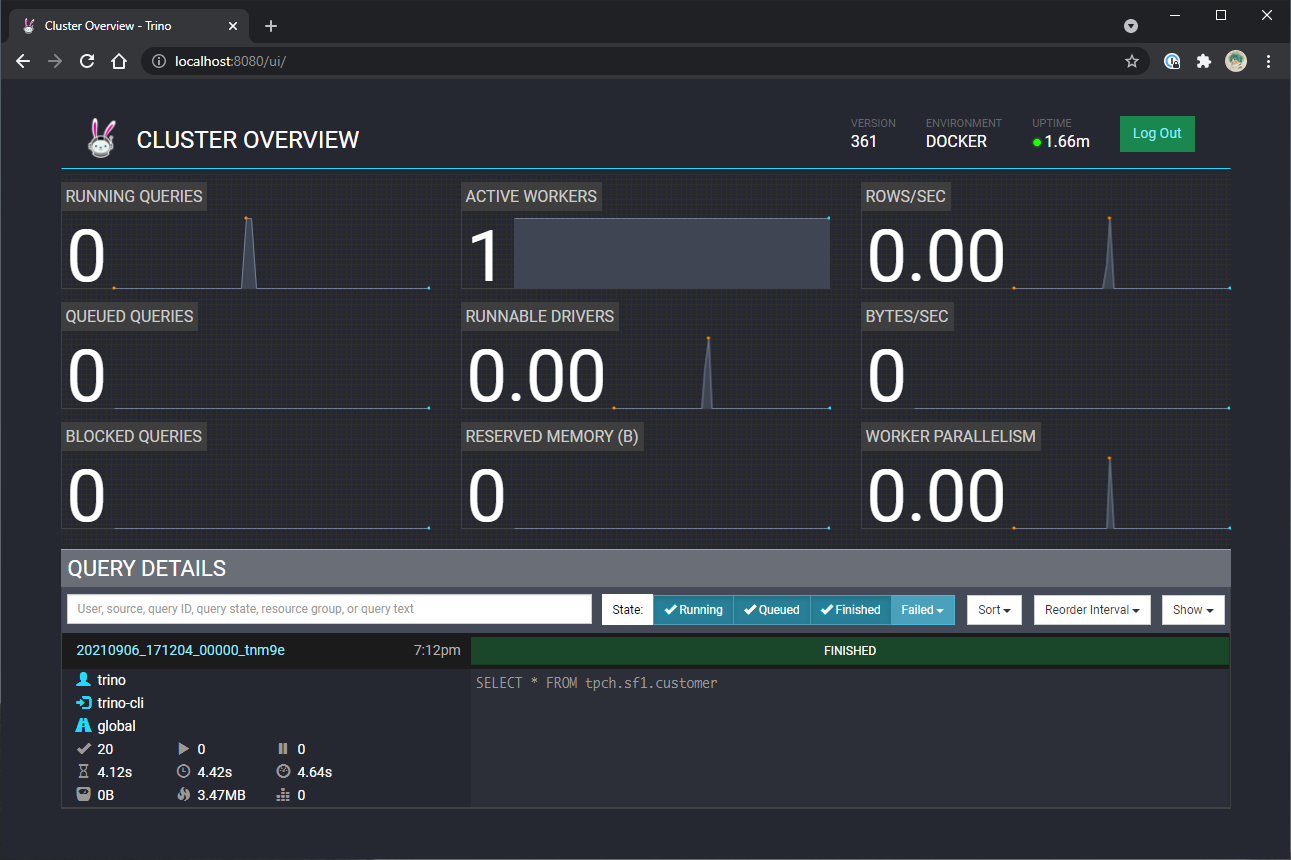The image size is (1291, 860).
Task: Click the equalizer bars icon beside last 0
Action: pos(282,795)
